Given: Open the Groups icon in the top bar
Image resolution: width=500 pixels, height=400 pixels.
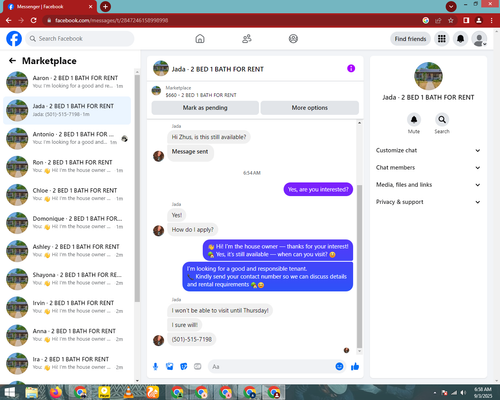Looking at the screenshot, I should pos(293,39).
